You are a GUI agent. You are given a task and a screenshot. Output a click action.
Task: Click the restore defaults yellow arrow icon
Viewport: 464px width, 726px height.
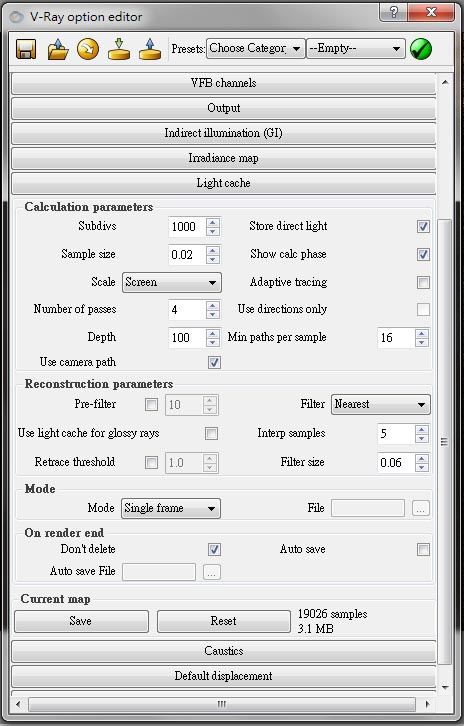click(x=88, y=49)
